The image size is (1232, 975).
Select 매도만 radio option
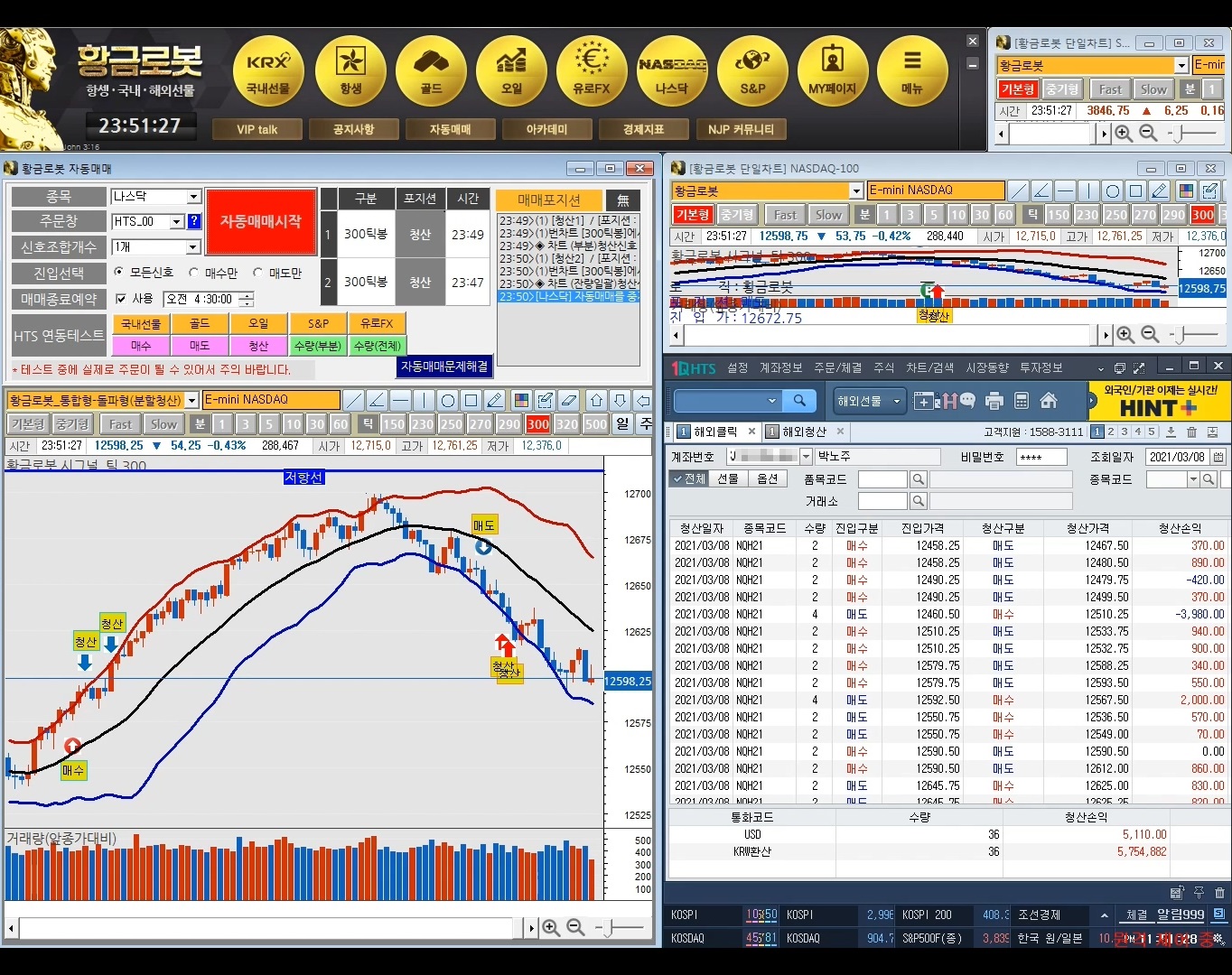[x=258, y=272]
